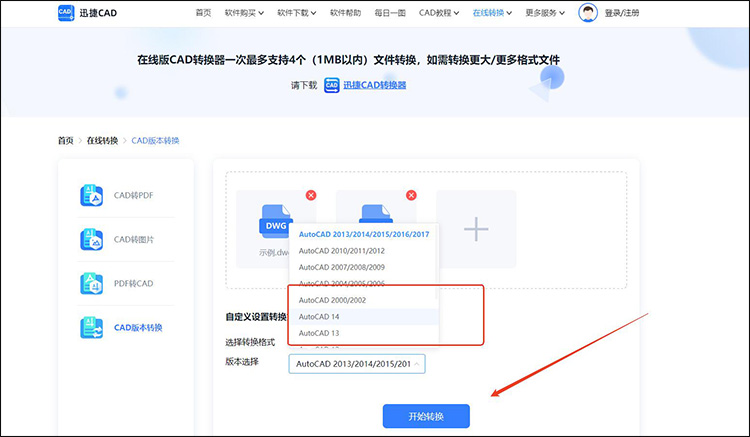Remove the 示例.dwg file with red X
The height and width of the screenshot is (437, 750).
[311, 195]
